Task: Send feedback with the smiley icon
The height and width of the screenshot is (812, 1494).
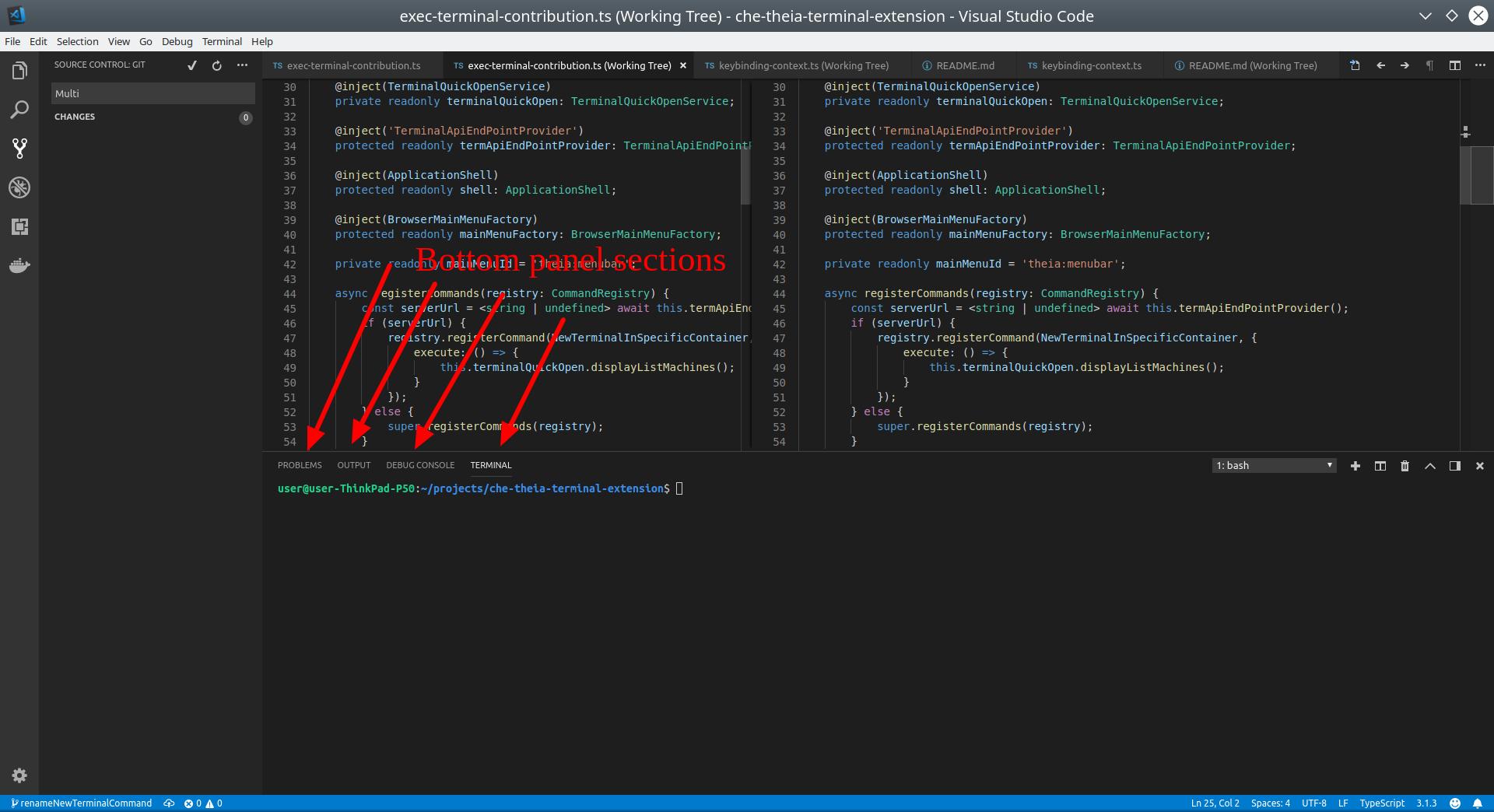Action: coord(1455,803)
